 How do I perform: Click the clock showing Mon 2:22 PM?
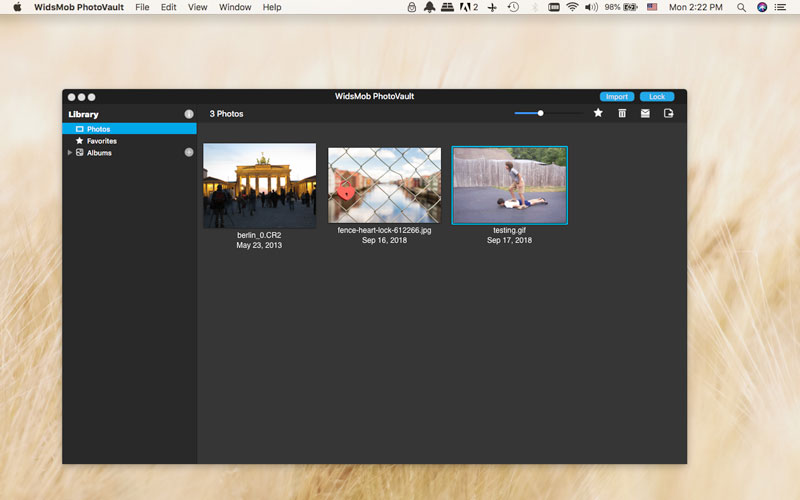[695, 7]
